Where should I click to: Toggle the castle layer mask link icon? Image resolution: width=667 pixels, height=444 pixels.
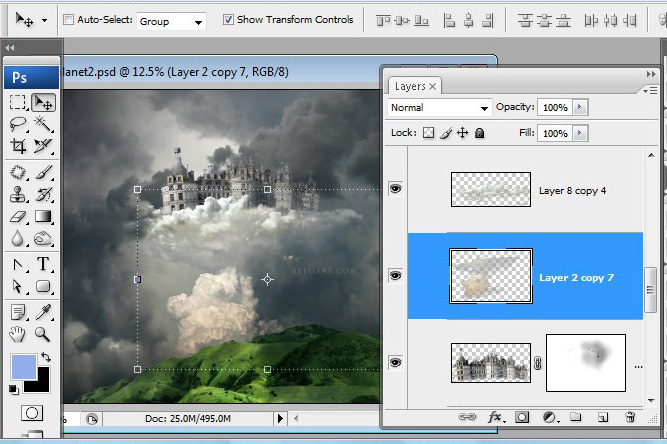click(x=538, y=363)
